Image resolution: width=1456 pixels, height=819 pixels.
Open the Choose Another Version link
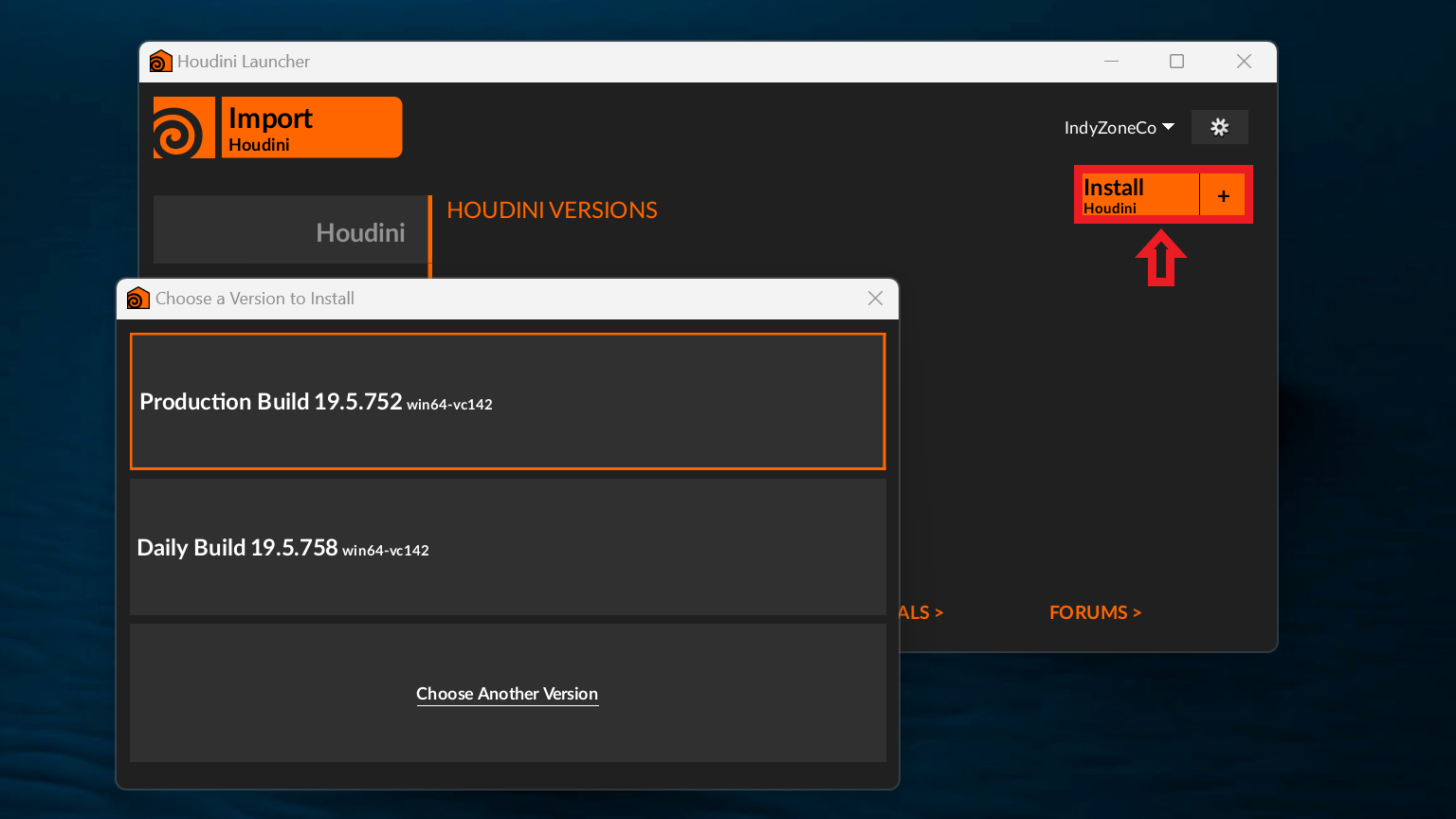tap(507, 694)
